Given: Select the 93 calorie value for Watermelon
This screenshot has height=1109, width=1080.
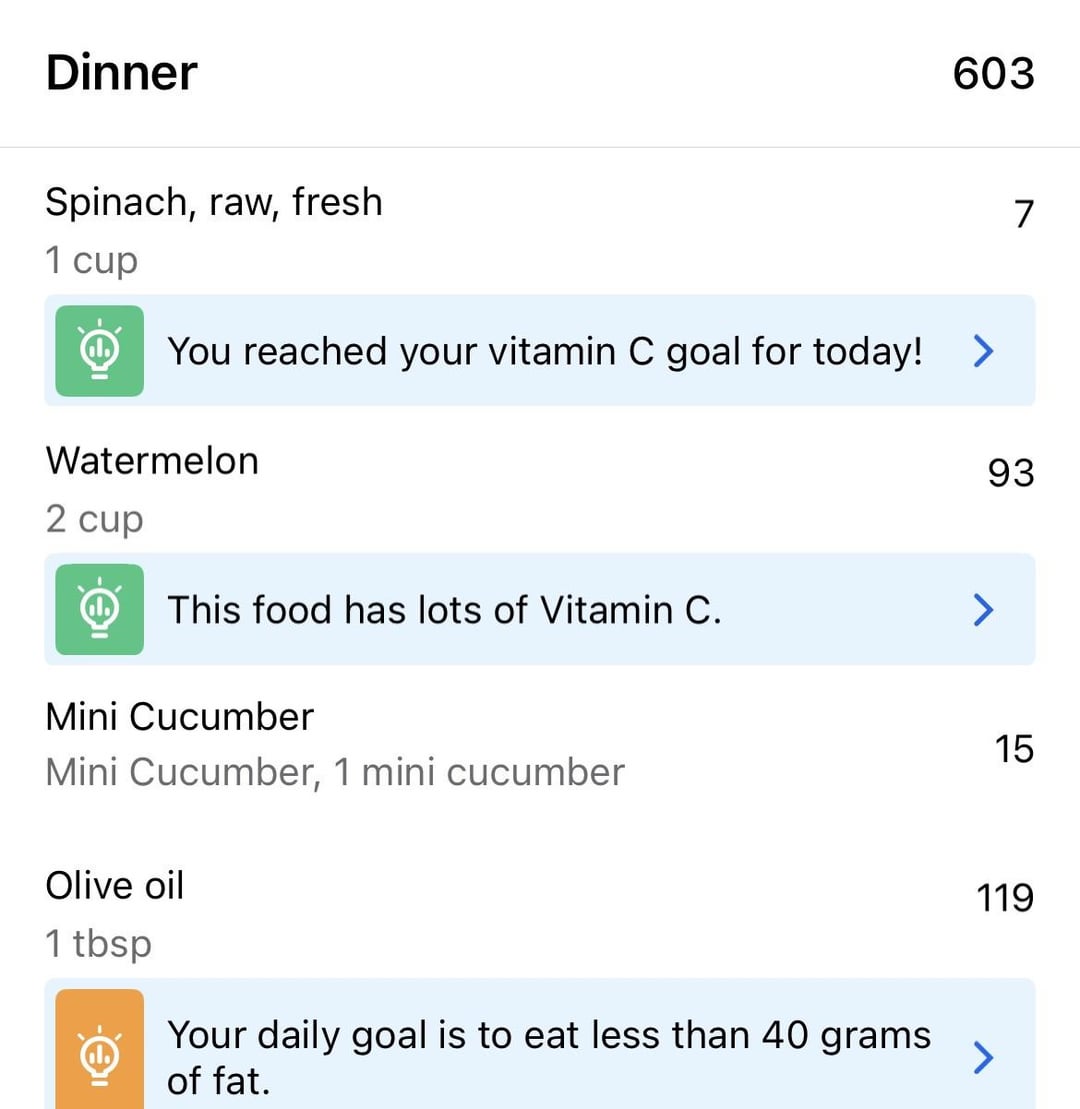Looking at the screenshot, I should pos(1010,473).
